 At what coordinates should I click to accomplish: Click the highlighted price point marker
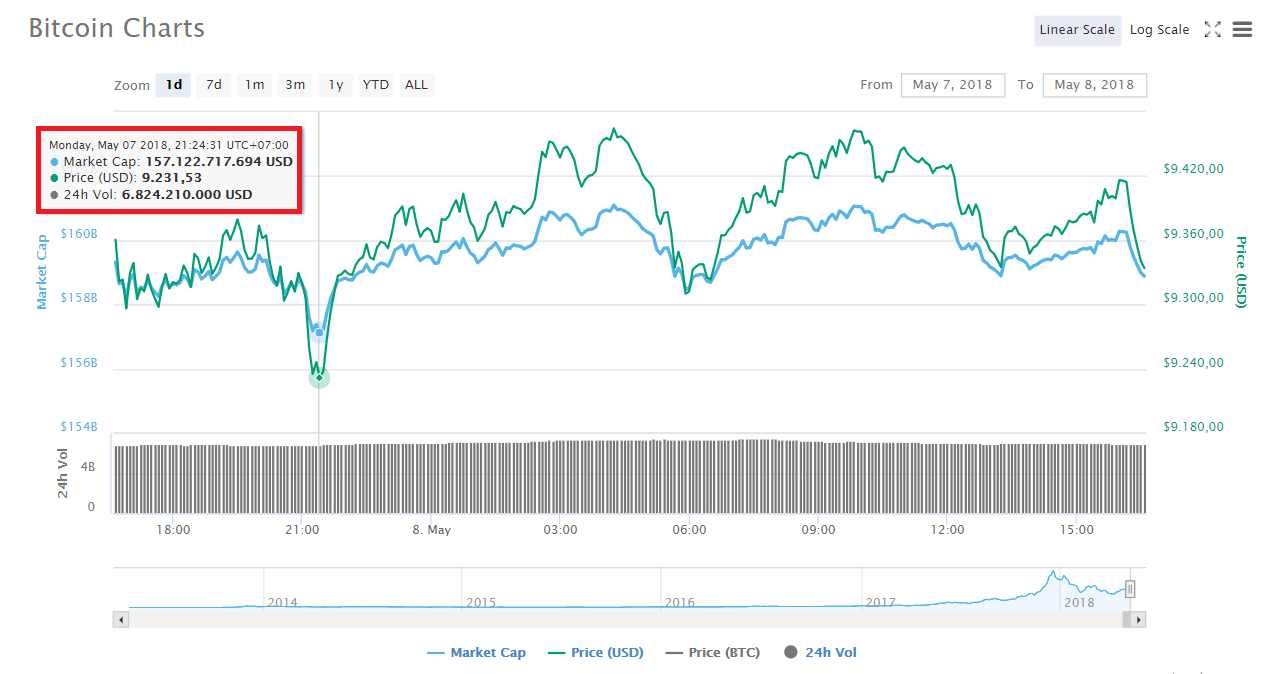click(x=319, y=377)
